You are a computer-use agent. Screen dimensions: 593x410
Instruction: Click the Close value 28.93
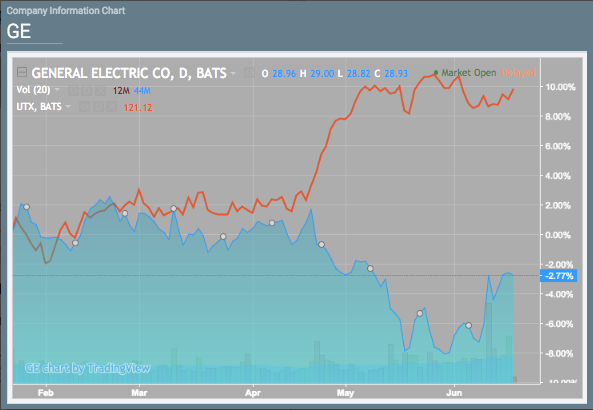(396, 73)
